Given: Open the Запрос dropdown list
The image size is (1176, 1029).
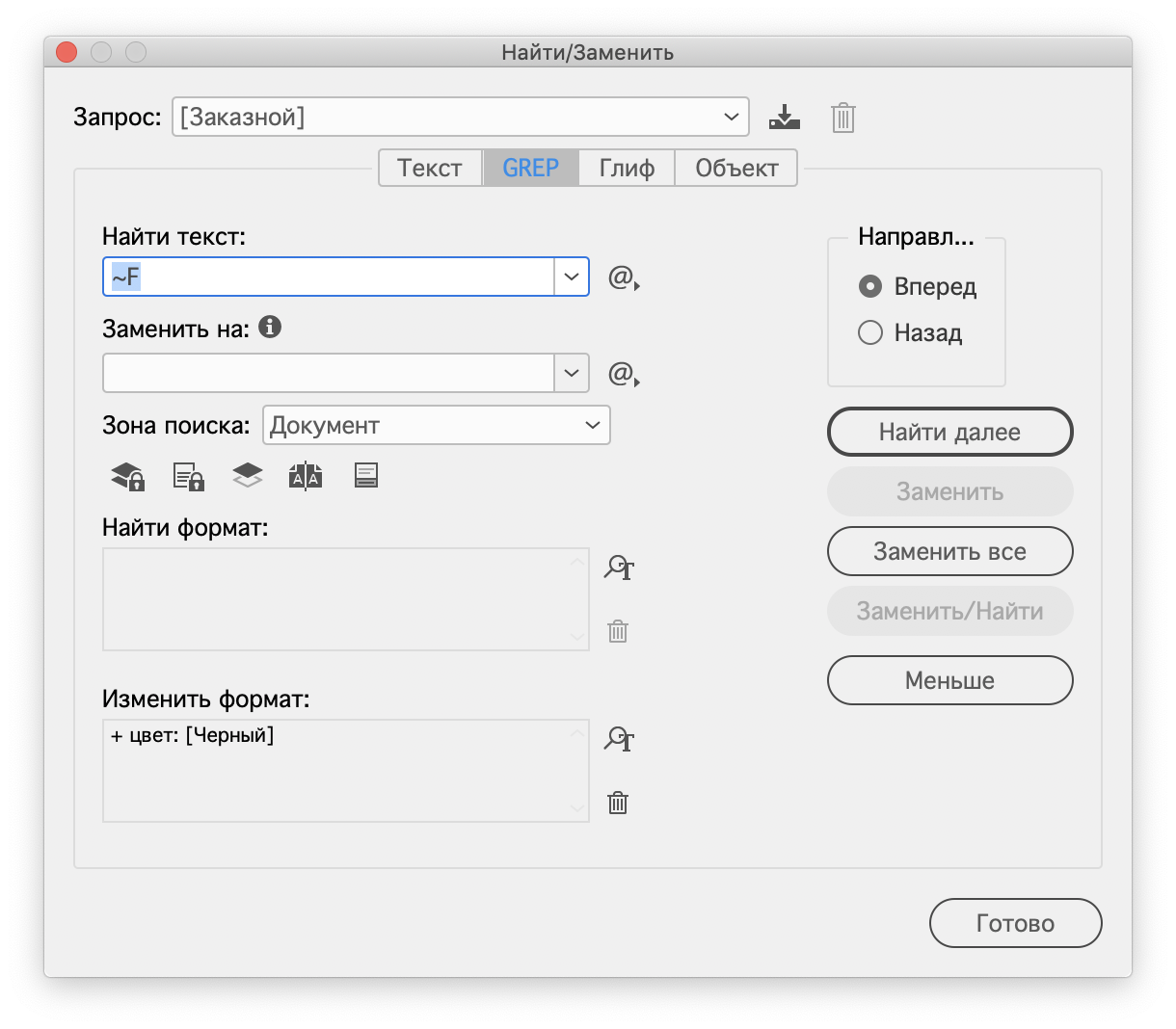Looking at the screenshot, I should (461, 117).
